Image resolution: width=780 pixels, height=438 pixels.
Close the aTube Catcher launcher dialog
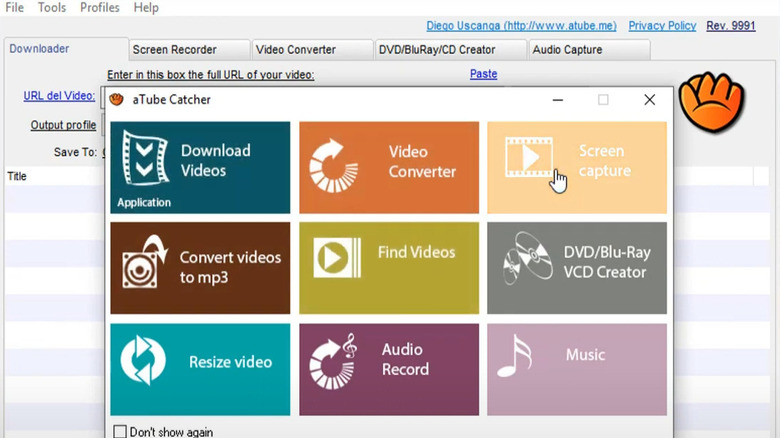click(x=649, y=100)
